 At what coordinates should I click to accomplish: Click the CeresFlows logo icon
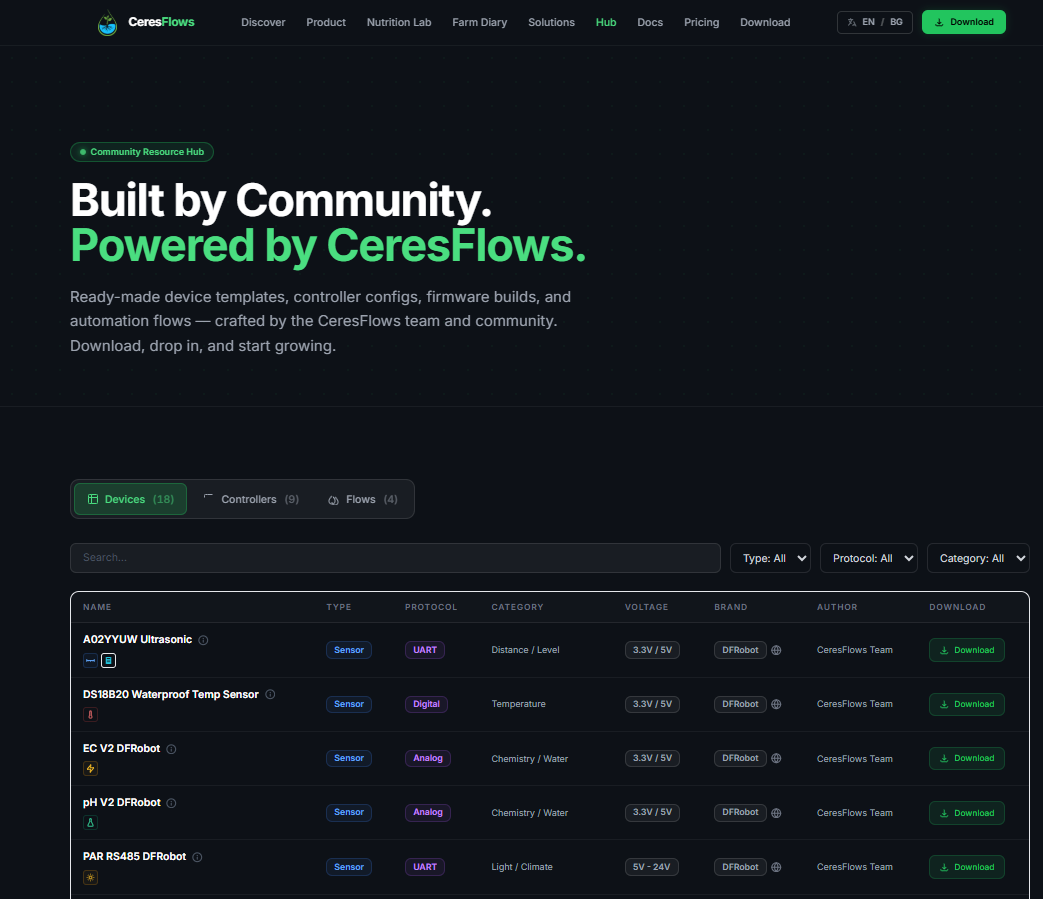tap(107, 23)
